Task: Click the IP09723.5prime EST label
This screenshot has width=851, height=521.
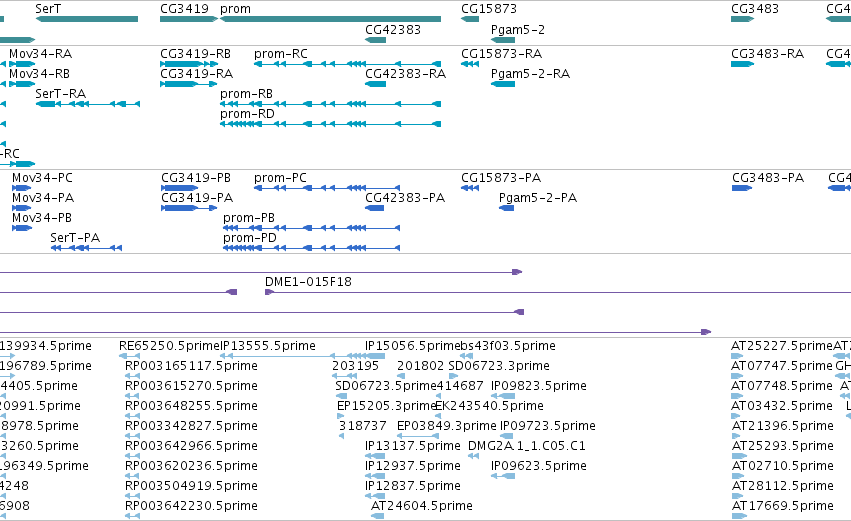Action: click(548, 427)
